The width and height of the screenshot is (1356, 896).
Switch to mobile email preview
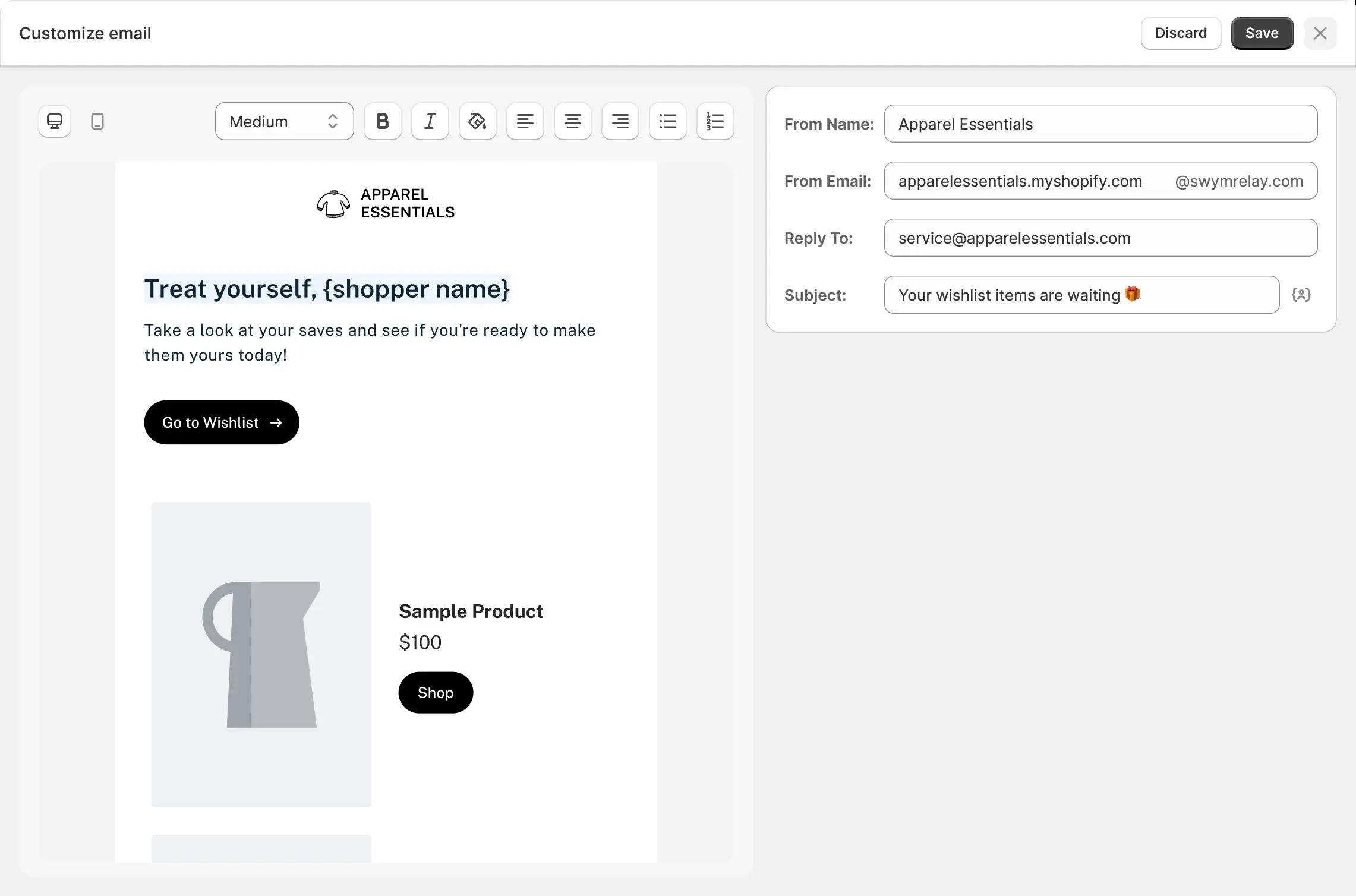coord(97,121)
